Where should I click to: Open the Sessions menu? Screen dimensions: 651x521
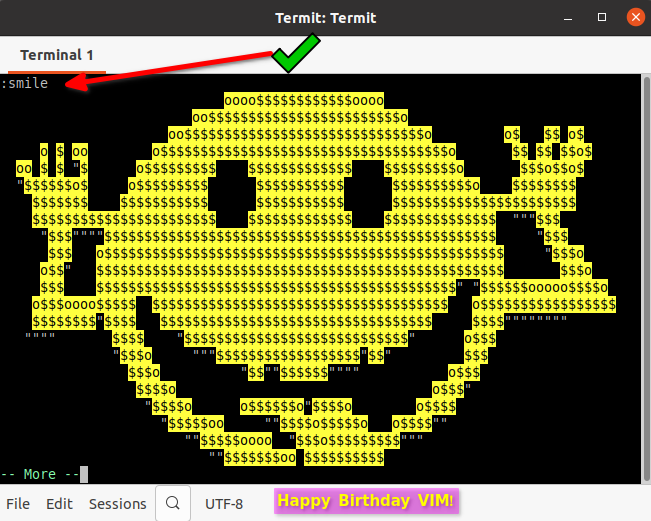pyautogui.click(x=117, y=504)
